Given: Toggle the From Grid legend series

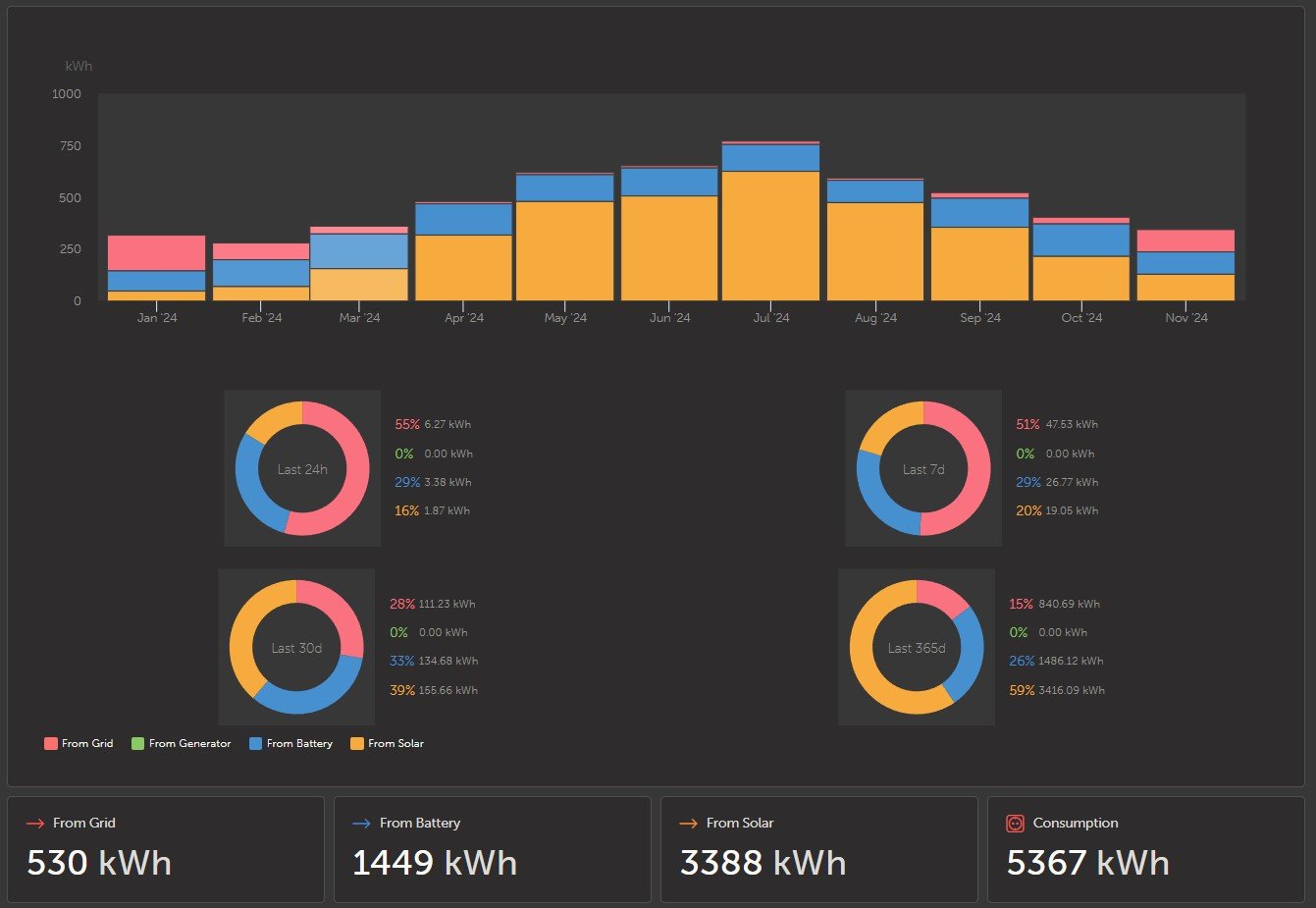Looking at the screenshot, I should (x=79, y=743).
